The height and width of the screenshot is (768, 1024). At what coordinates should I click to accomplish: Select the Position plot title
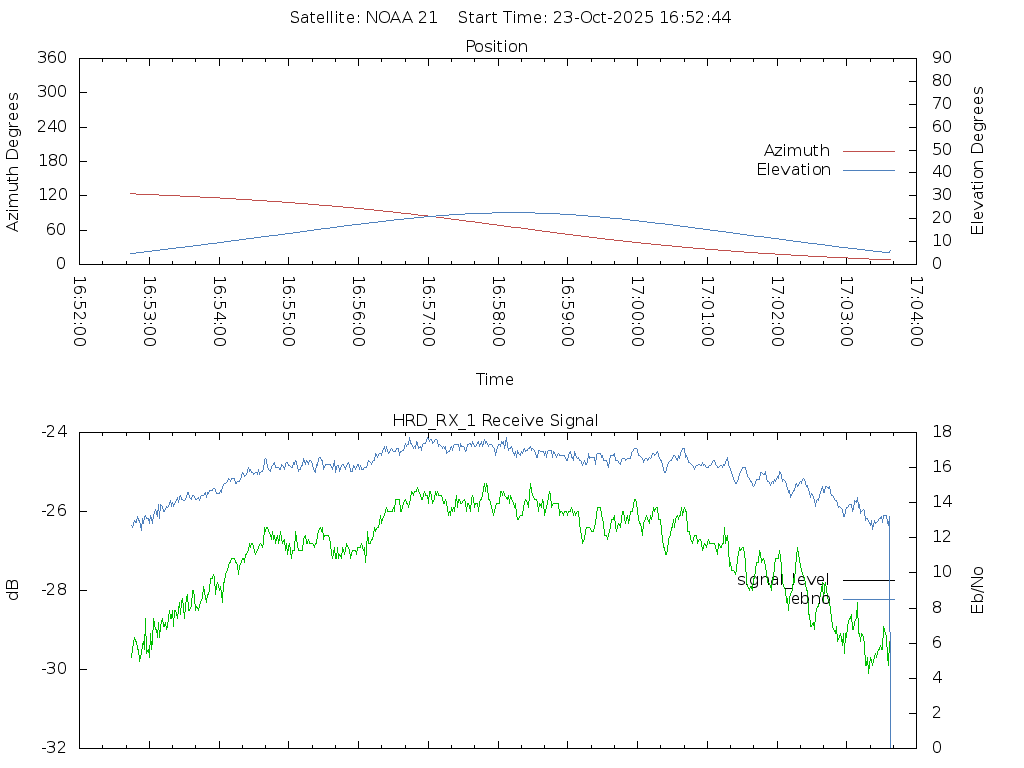[496, 47]
